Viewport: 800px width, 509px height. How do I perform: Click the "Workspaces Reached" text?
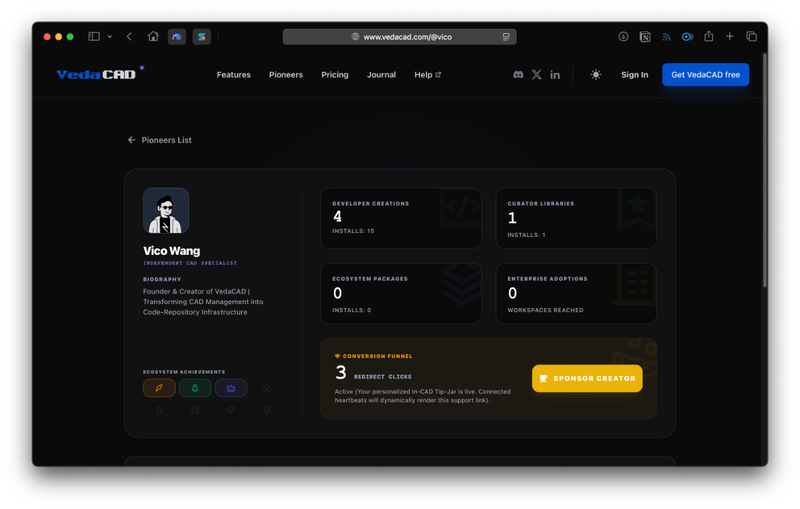[x=545, y=310]
